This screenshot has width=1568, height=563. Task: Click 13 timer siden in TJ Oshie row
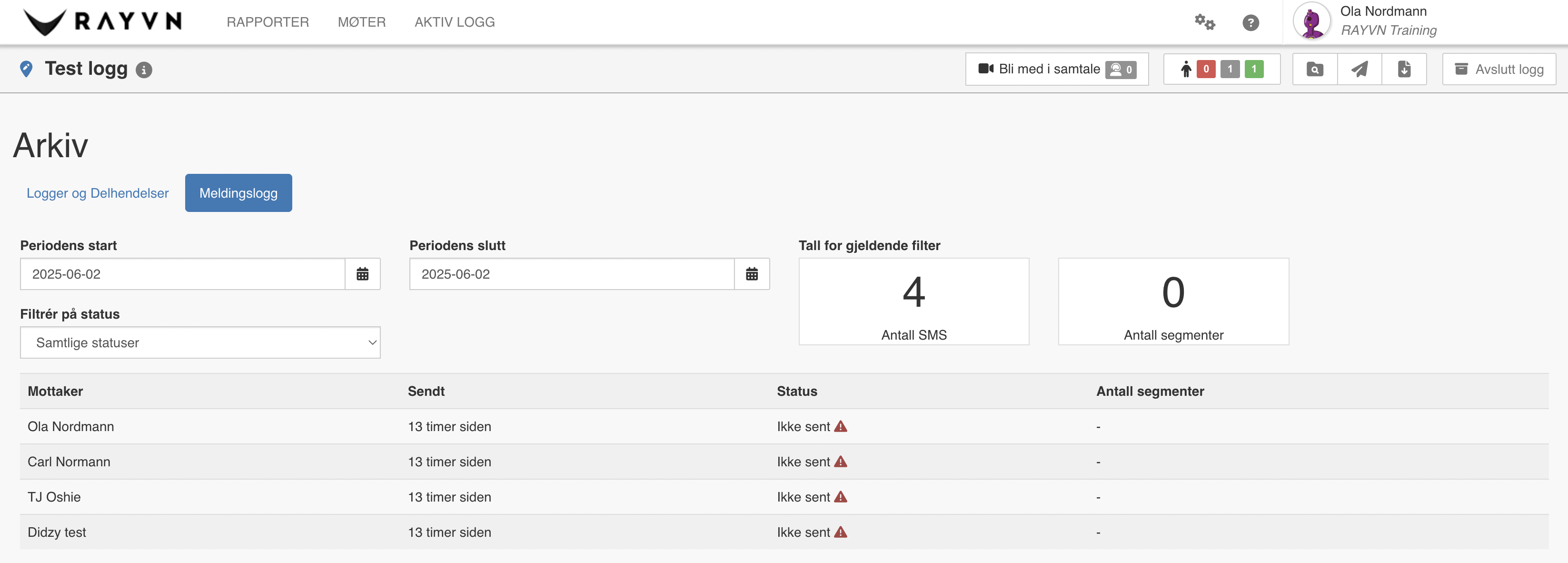(449, 497)
